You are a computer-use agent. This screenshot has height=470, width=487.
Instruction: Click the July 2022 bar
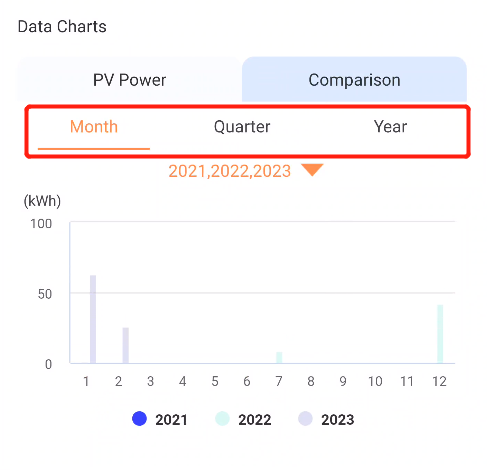[x=279, y=357]
